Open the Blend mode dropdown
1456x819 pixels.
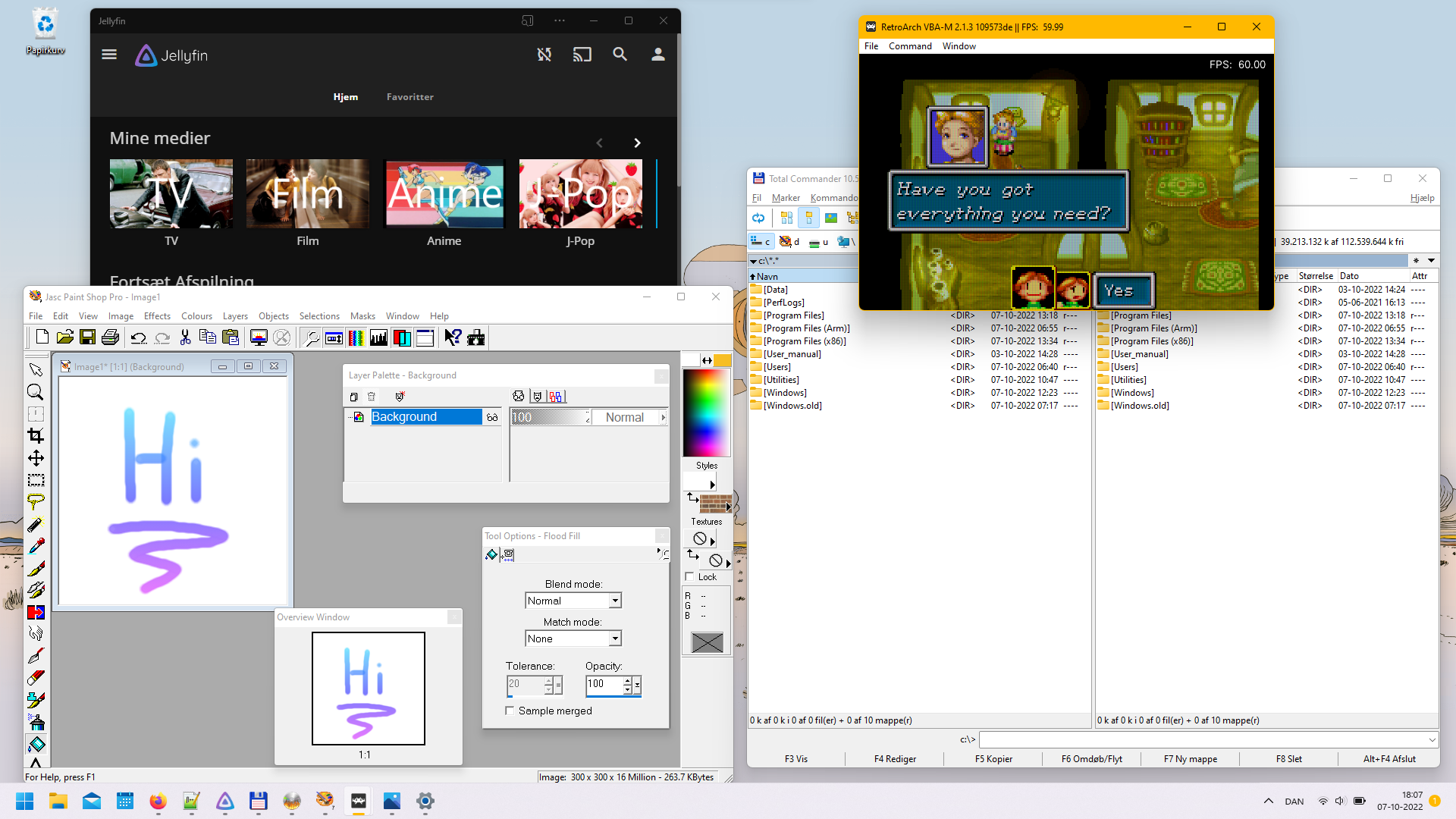(x=615, y=601)
